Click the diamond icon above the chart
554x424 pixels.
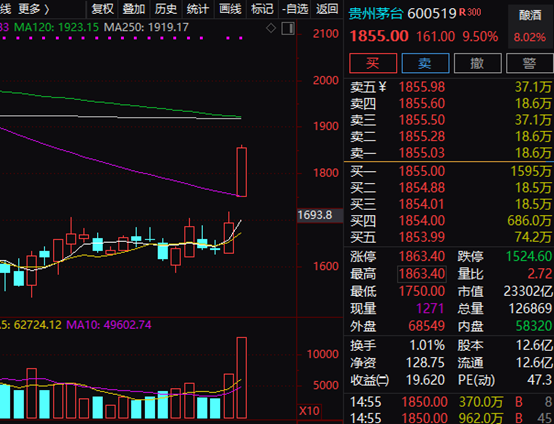[271, 28]
